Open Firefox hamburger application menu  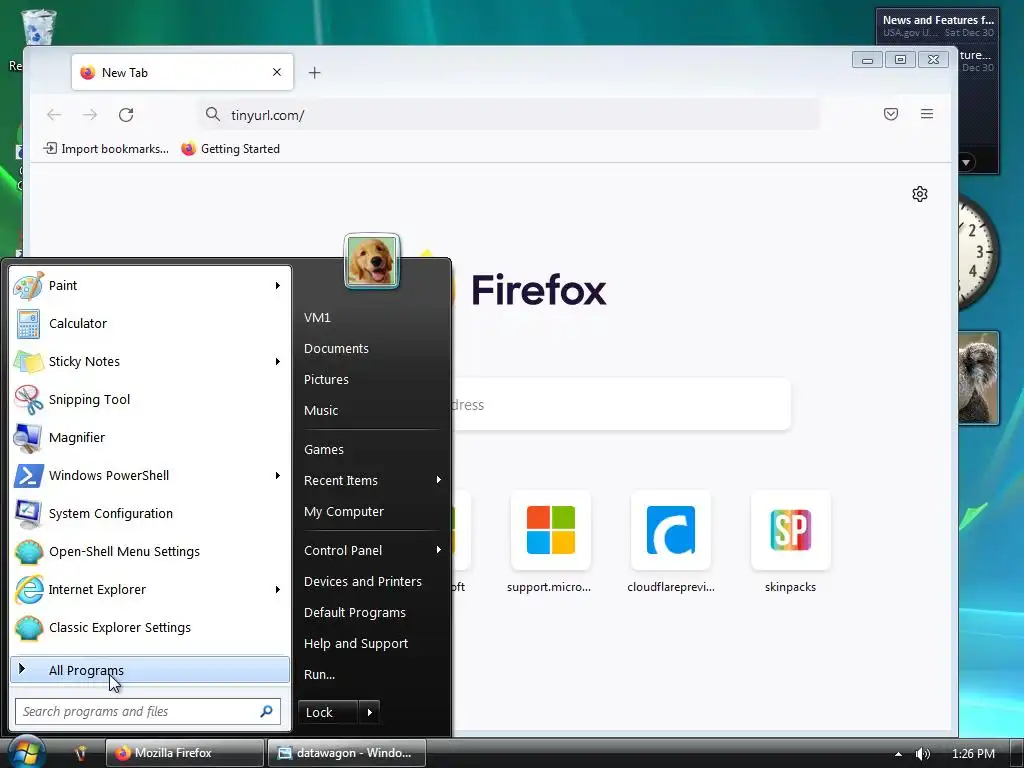point(927,114)
